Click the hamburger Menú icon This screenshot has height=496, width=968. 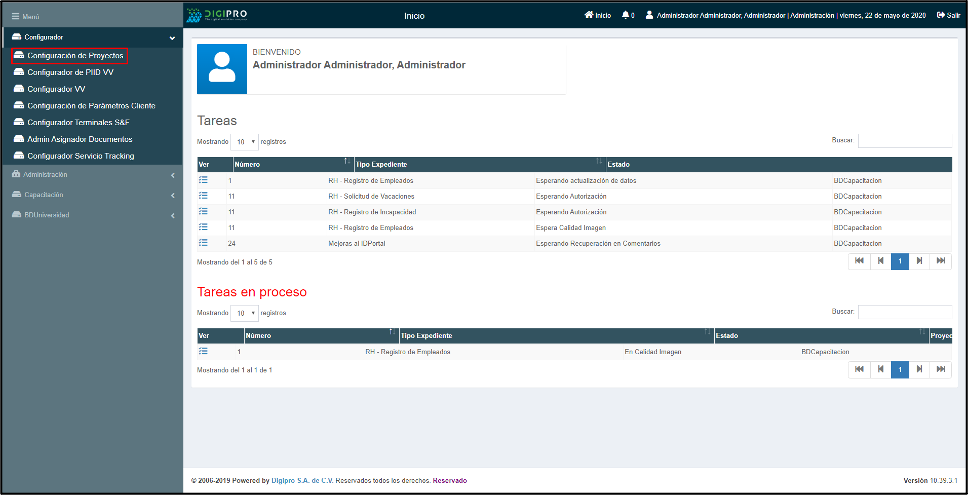(15, 17)
